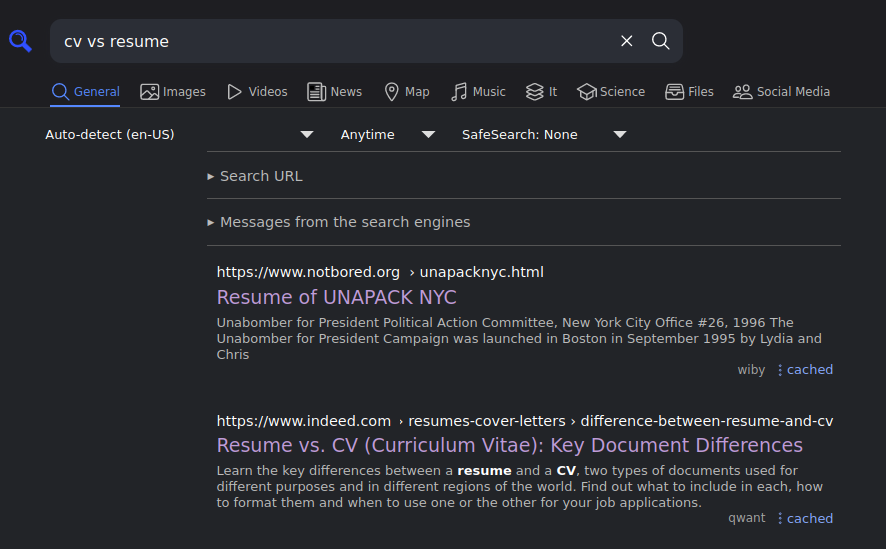Switch to the News tab
The width and height of the screenshot is (886, 549).
coord(335,92)
